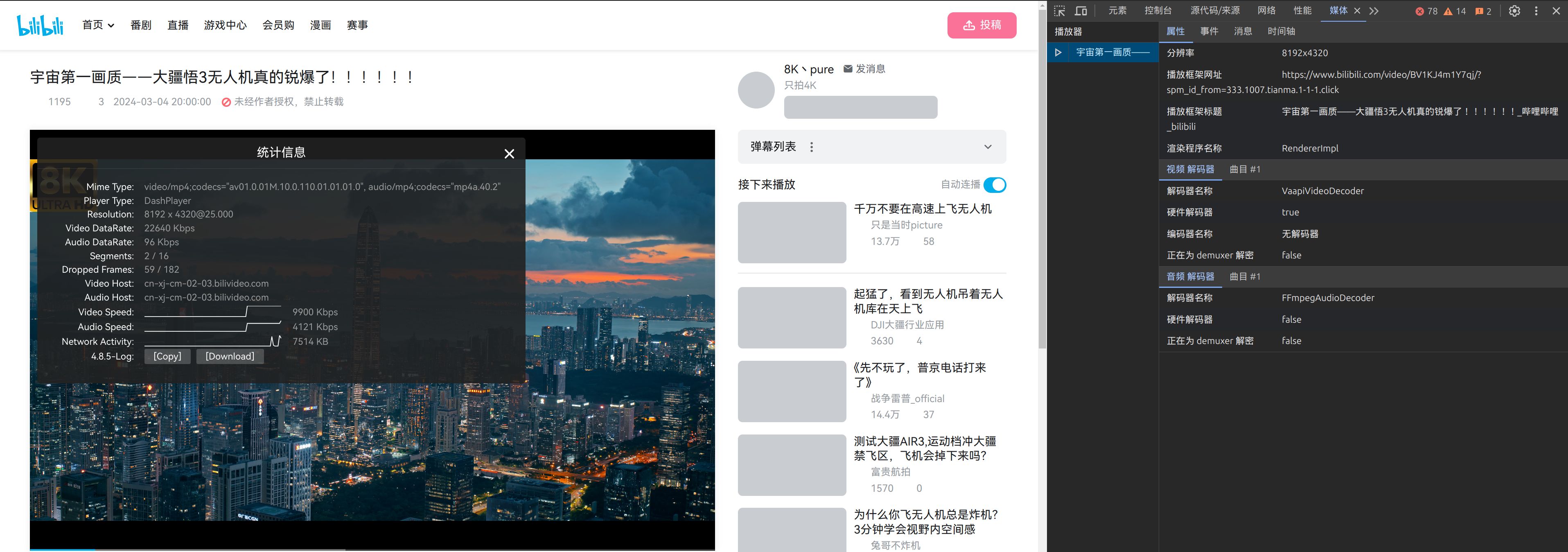Click the video progress bar at player bottom
The height and width of the screenshot is (552, 1568).
[372, 550]
